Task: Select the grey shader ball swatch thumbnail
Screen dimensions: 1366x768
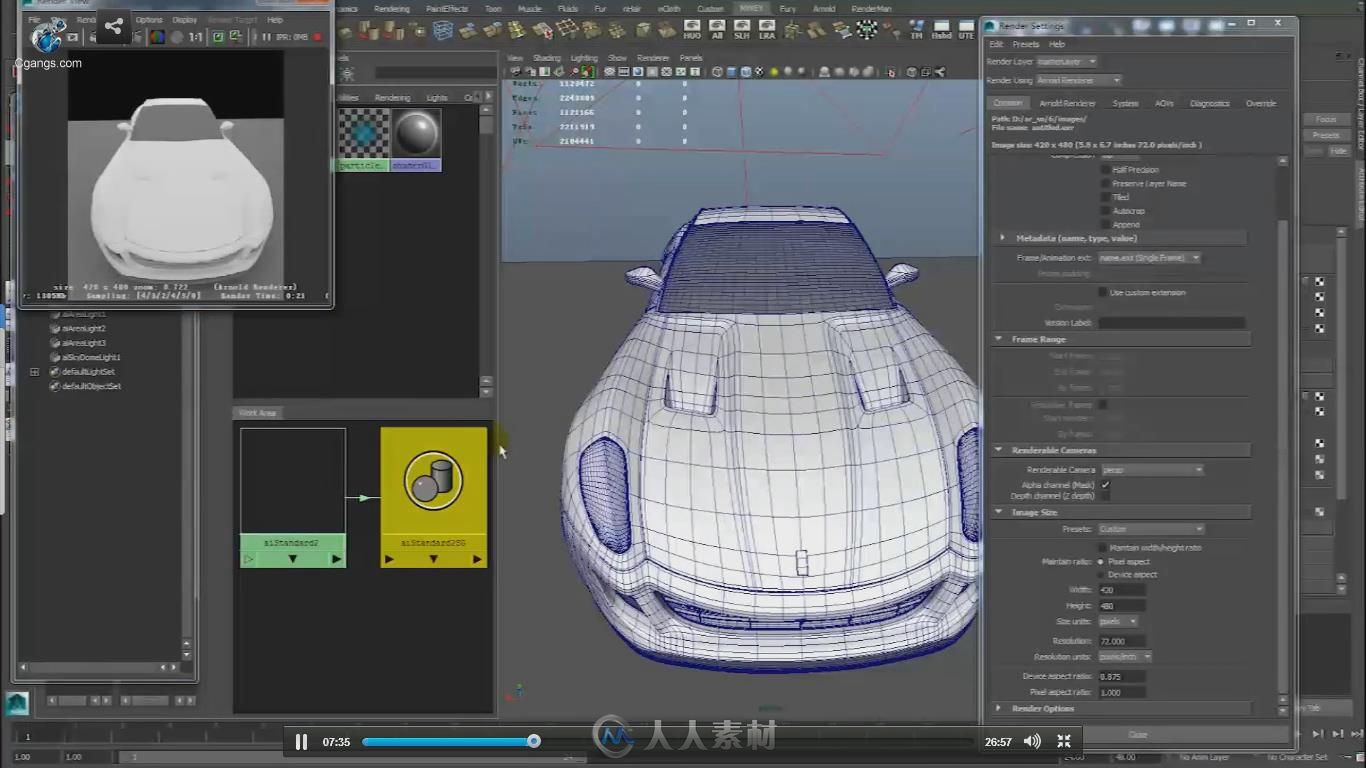Action: pos(416,132)
